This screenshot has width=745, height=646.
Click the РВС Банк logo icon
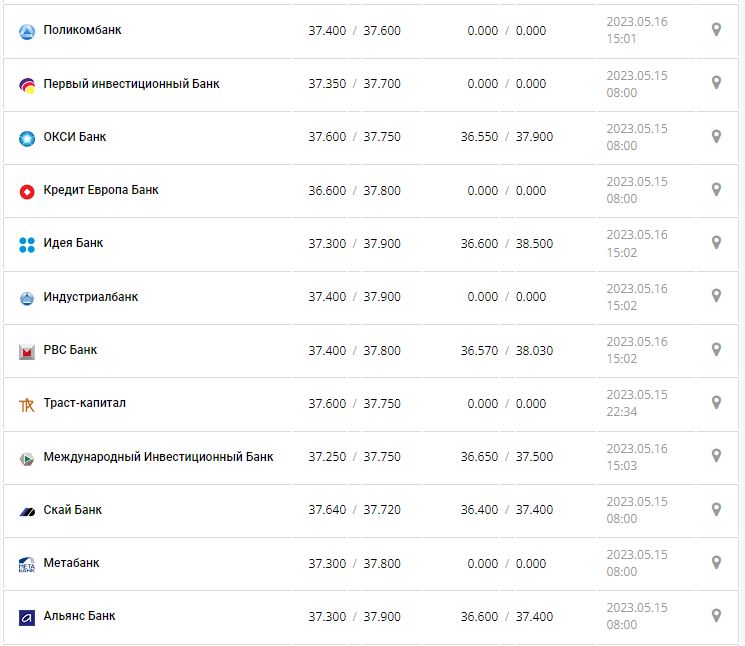27,351
